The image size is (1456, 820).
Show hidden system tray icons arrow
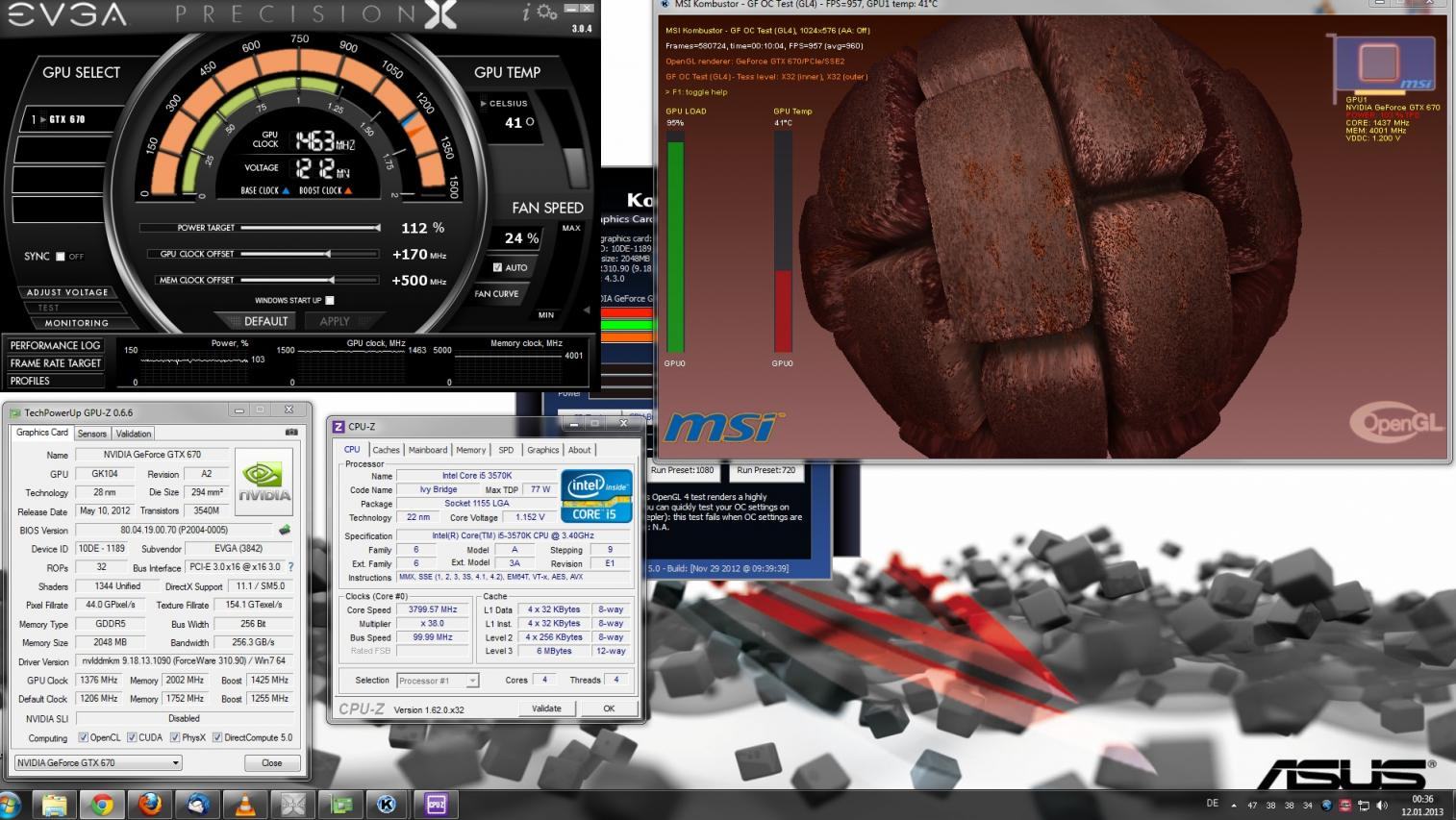pos(1234,806)
